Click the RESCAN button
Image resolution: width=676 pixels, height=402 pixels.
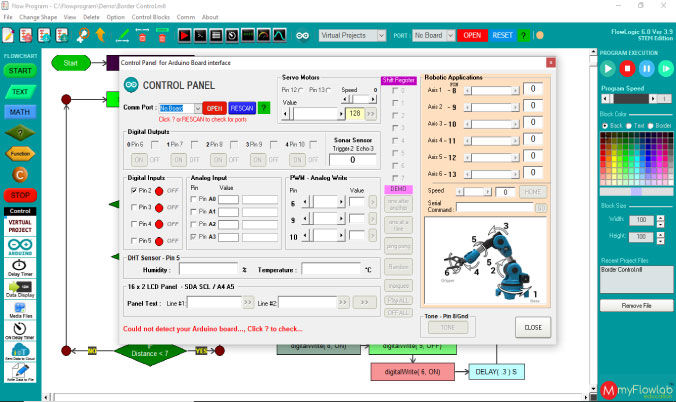point(242,108)
